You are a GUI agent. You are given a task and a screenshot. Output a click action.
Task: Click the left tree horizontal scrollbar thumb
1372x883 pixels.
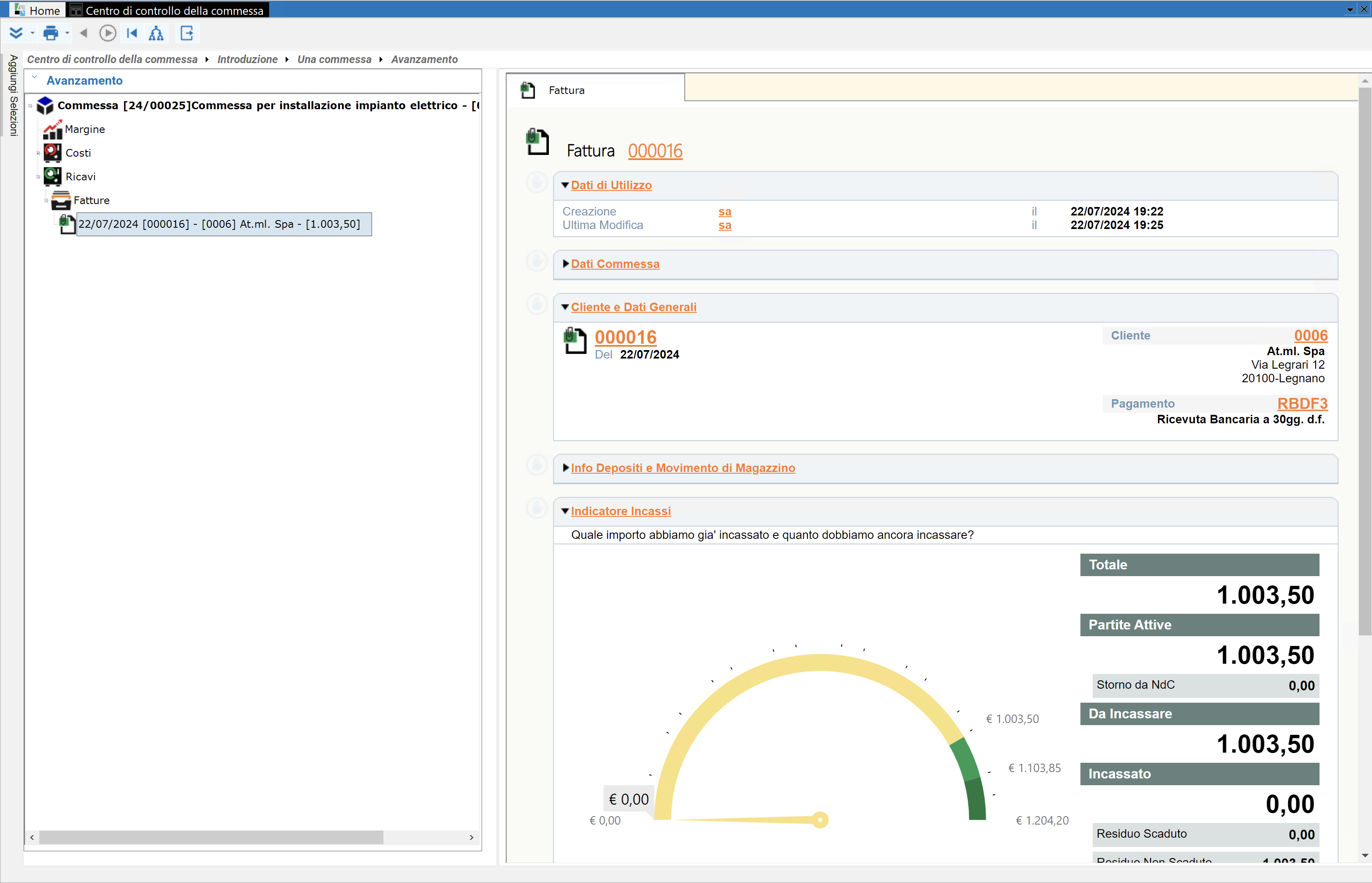tap(211, 837)
